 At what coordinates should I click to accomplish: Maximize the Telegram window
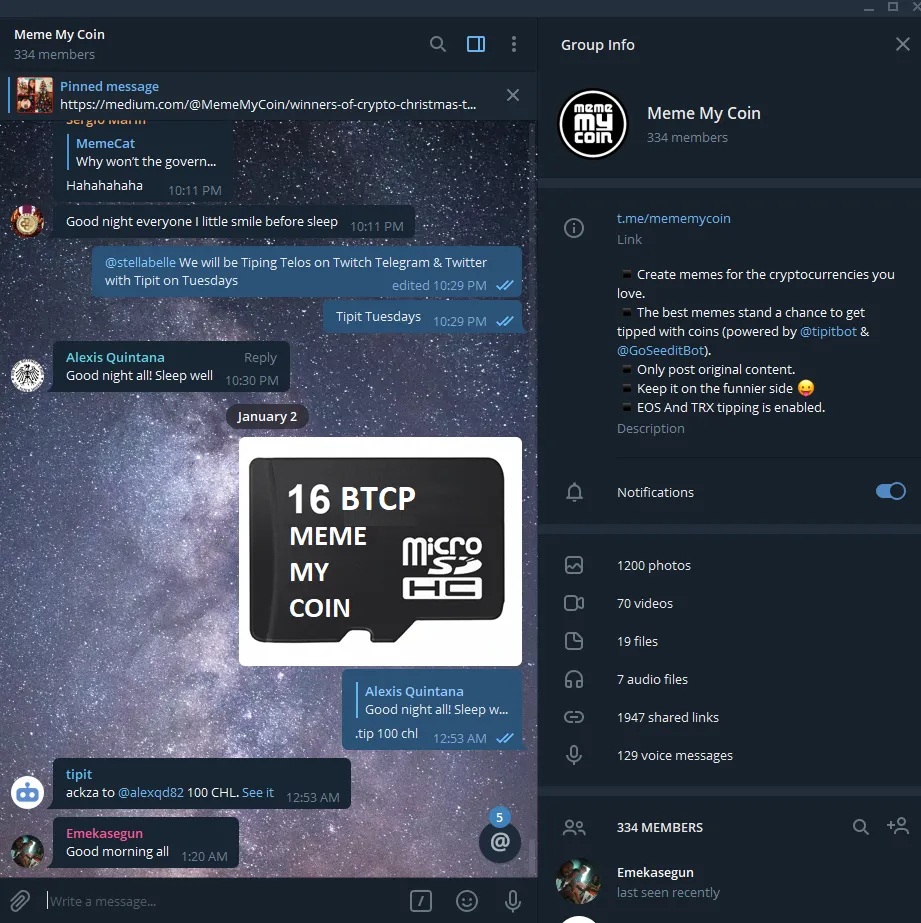pos(893,6)
